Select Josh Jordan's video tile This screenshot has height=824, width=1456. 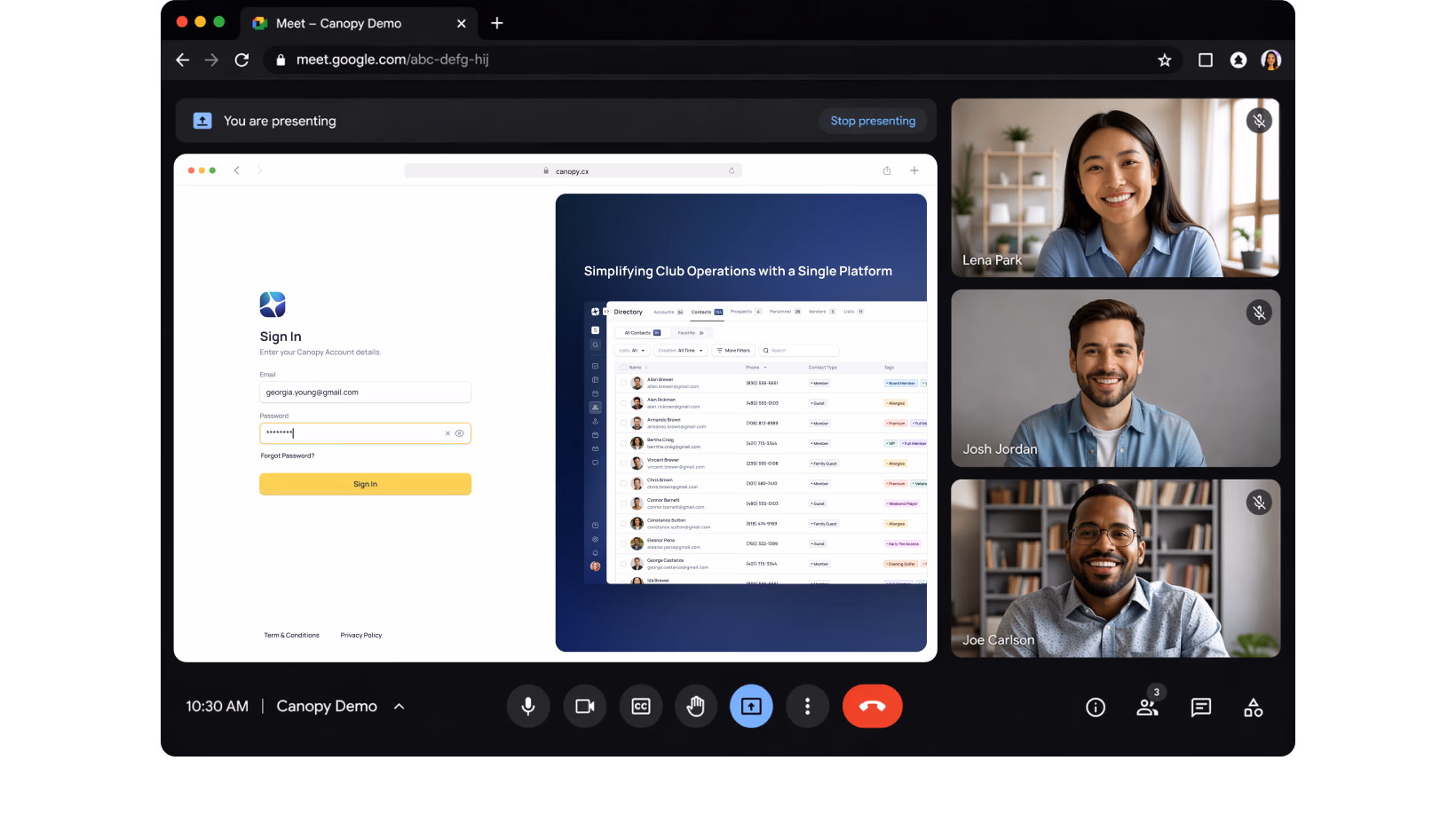(x=1115, y=378)
